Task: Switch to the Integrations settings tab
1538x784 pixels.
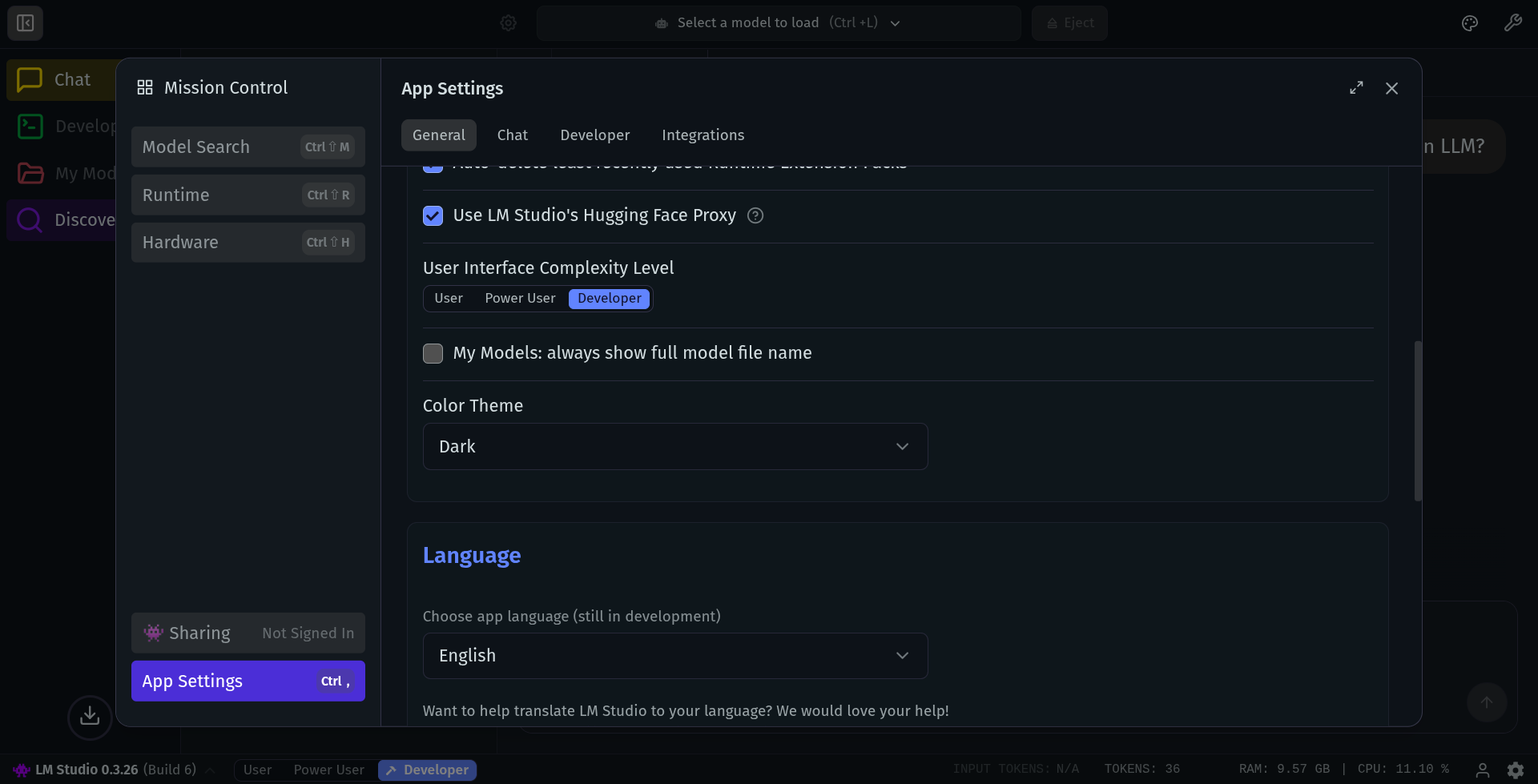Action: coord(703,135)
